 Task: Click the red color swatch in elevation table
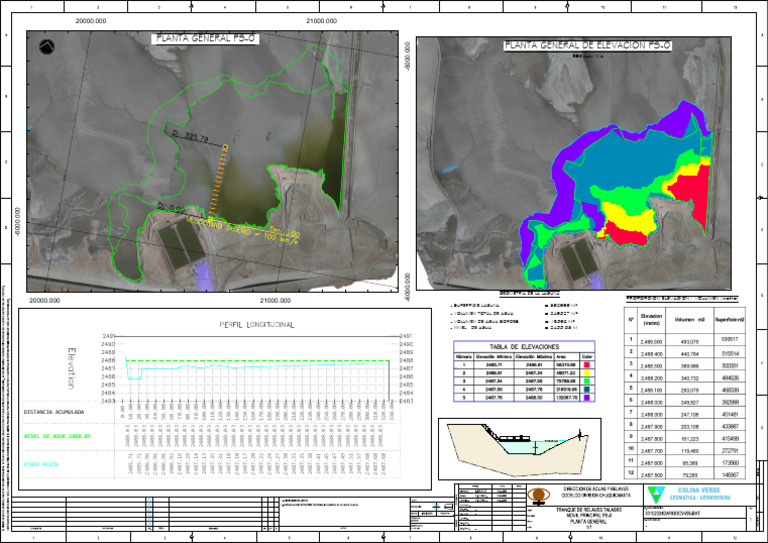point(587,366)
